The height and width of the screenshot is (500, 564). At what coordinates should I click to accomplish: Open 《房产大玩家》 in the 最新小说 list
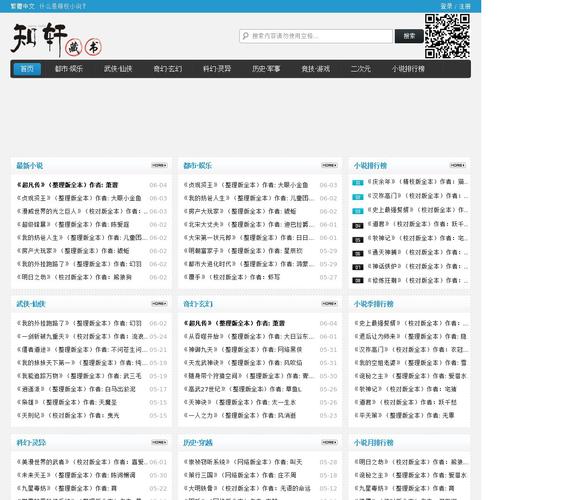73,251
